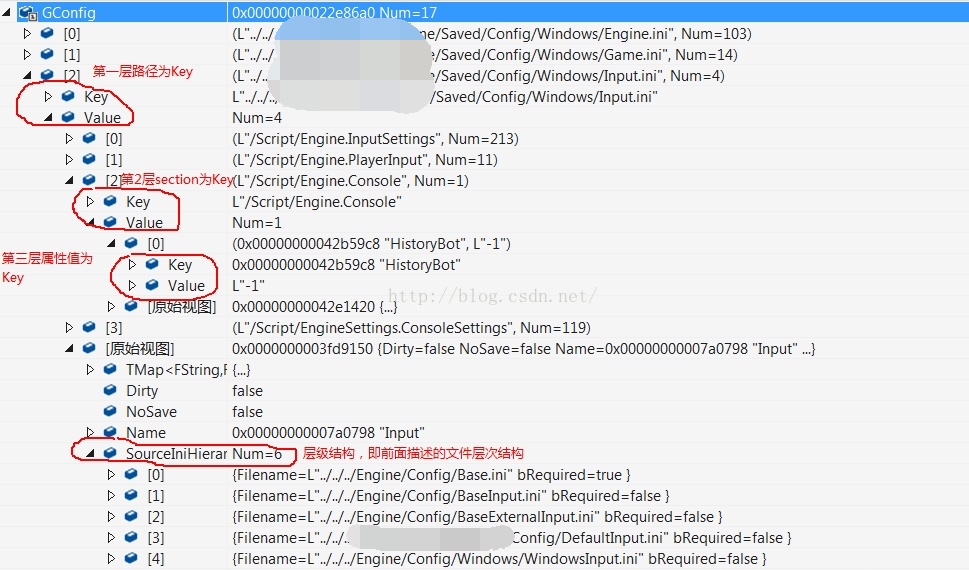Expand the [0] Engine.ini entry
This screenshot has width=969, height=570.
tap(27, 33)
